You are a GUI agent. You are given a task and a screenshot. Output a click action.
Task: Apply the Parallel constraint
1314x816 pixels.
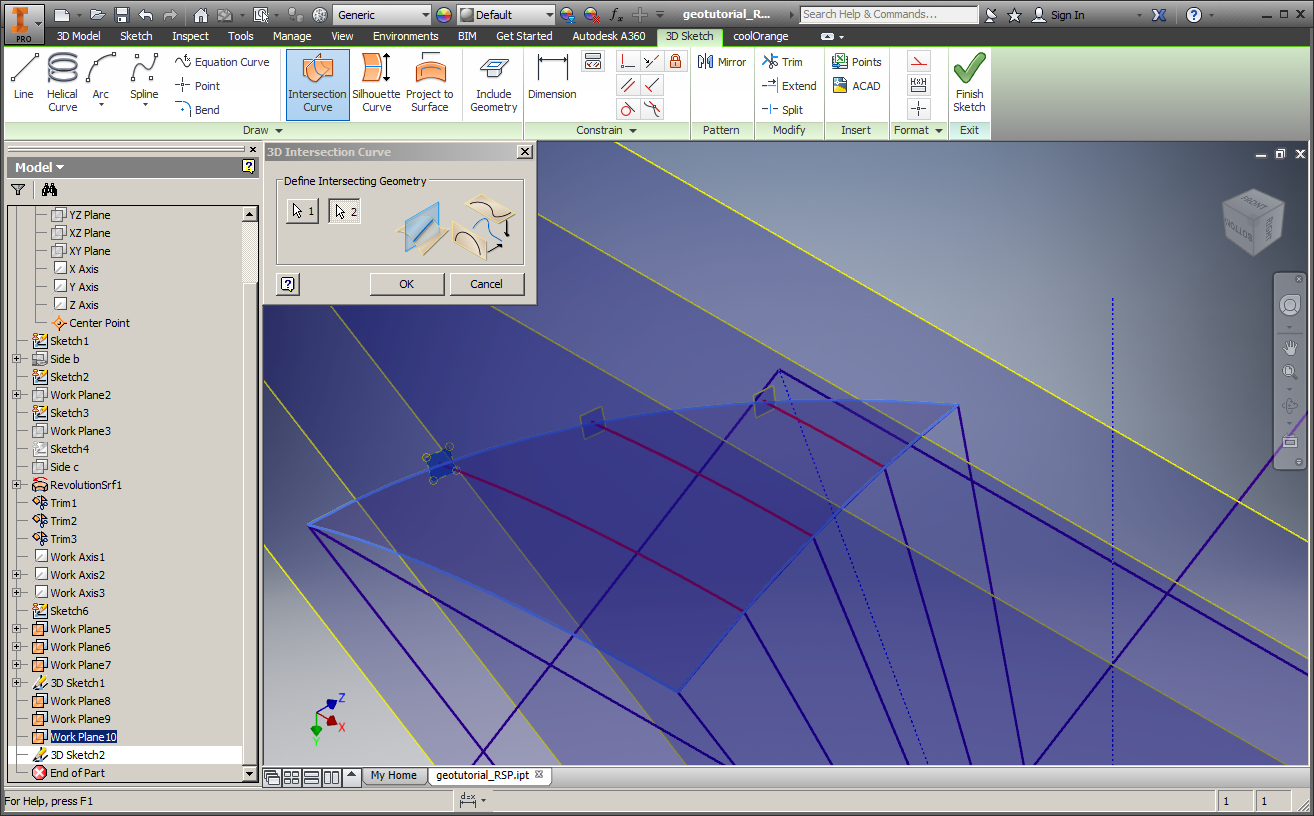628,86
